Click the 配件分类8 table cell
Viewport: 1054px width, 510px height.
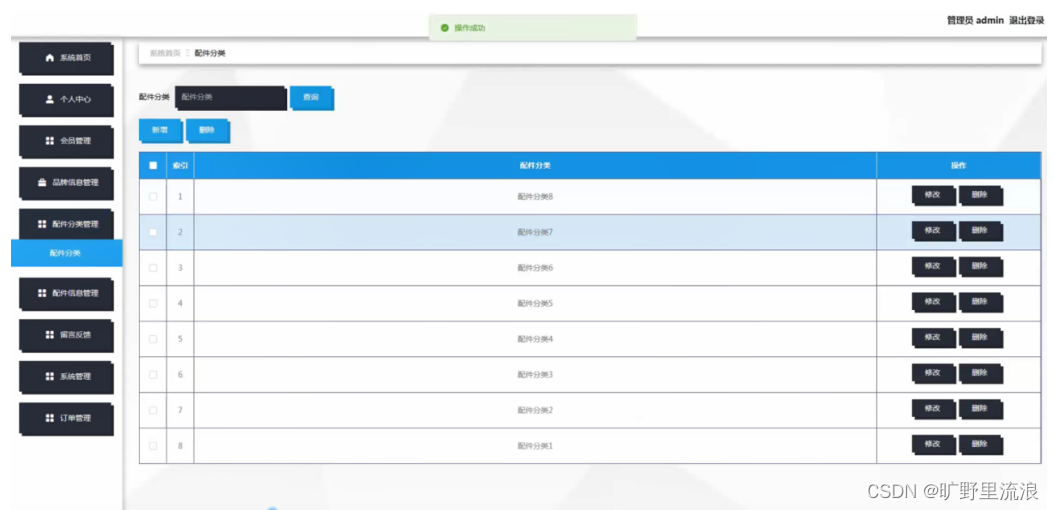[x=535, y=197]
